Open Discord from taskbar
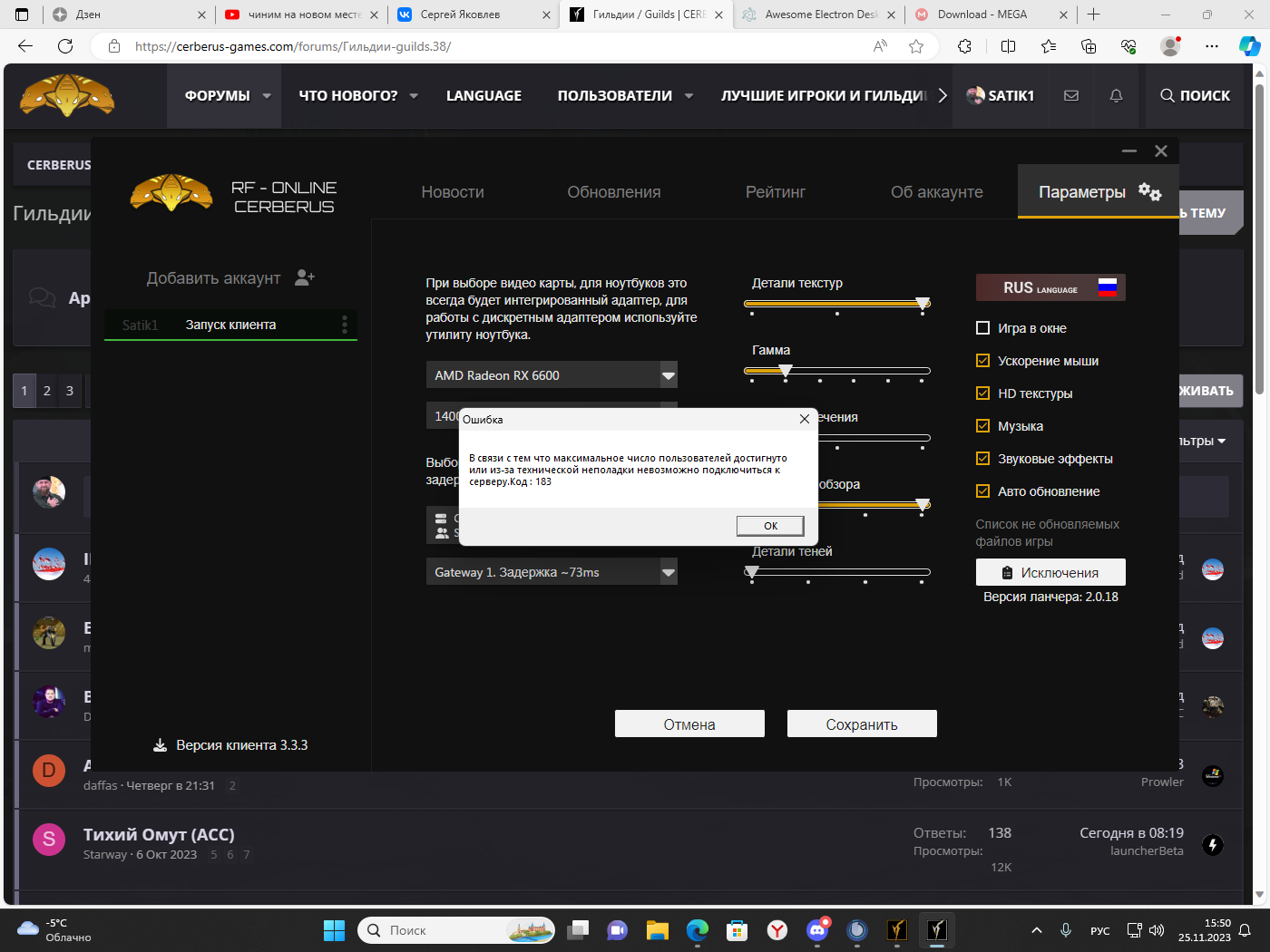1270x952 pixels. click(x=817, y=930)
